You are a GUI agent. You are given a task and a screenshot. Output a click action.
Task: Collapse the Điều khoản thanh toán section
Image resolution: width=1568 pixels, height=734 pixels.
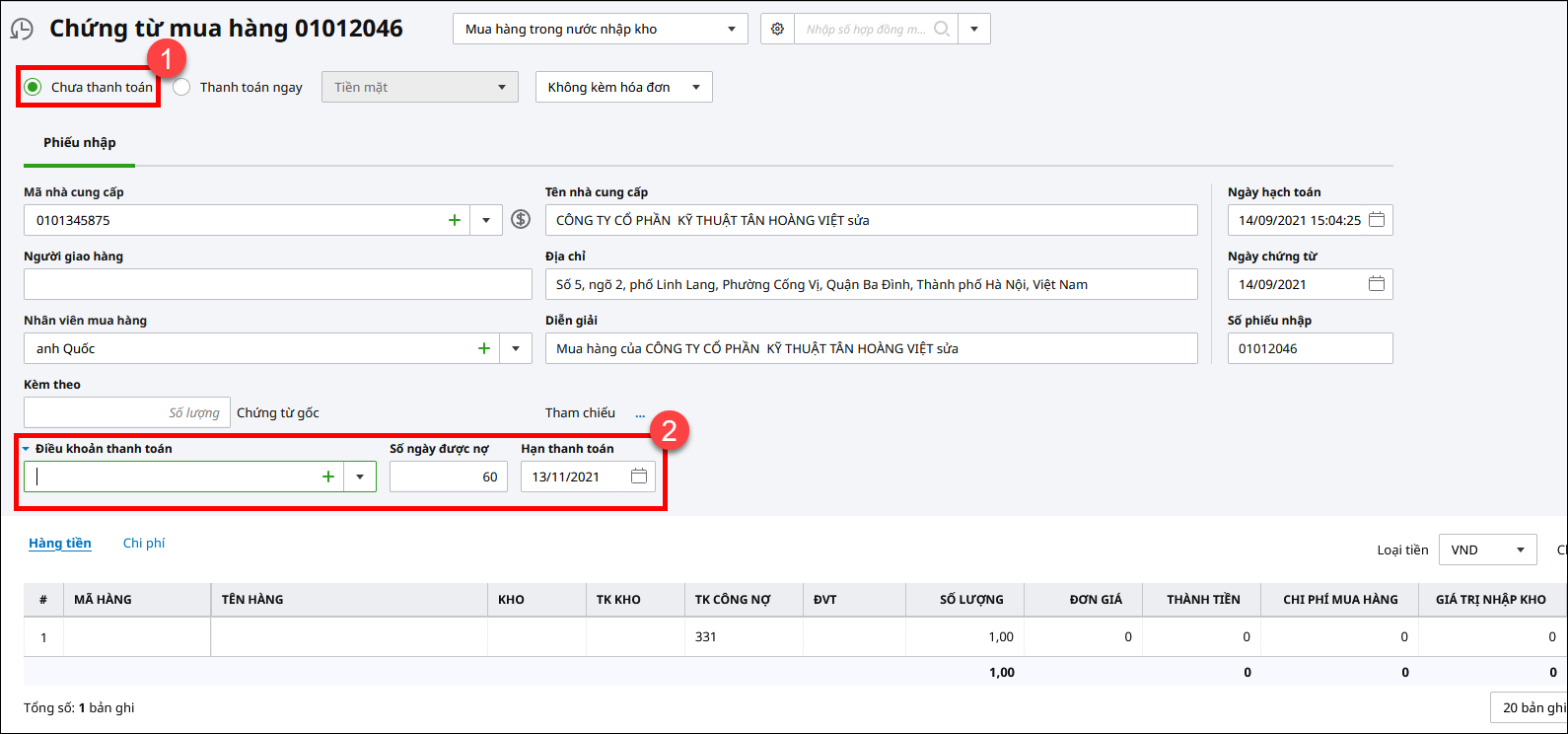pyautogui.click(x=27, y=449)
